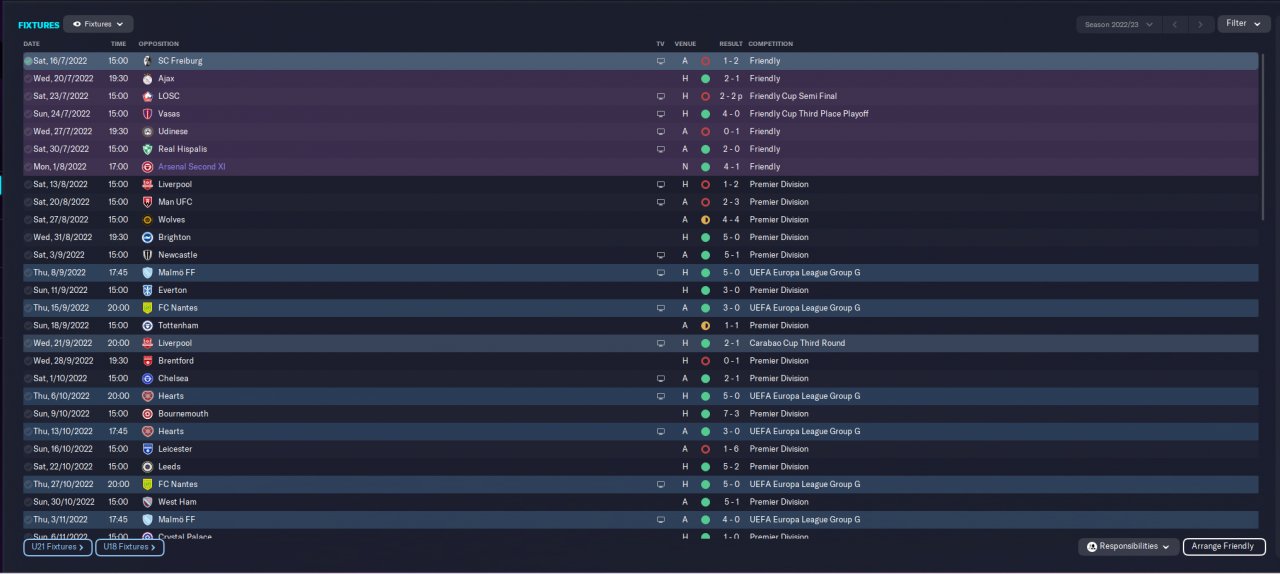Select the row circle for the Brighton fixture
Screen dimensions: 1280x574
(28, 237)
